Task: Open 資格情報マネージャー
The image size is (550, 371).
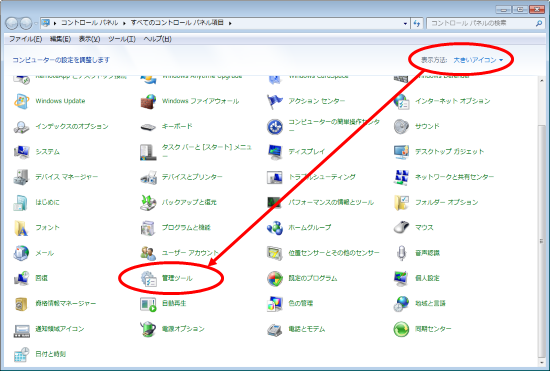Action: coord(55,303)
